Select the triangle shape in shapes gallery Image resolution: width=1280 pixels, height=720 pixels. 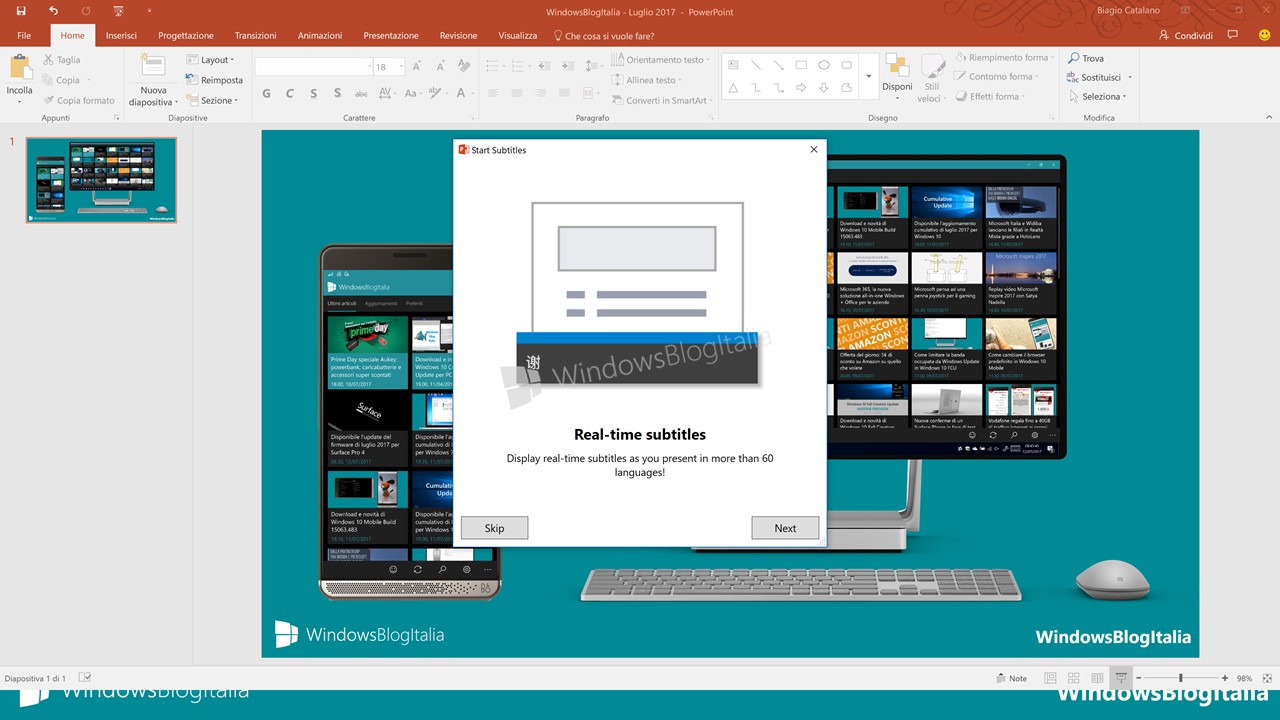[733, 88]
